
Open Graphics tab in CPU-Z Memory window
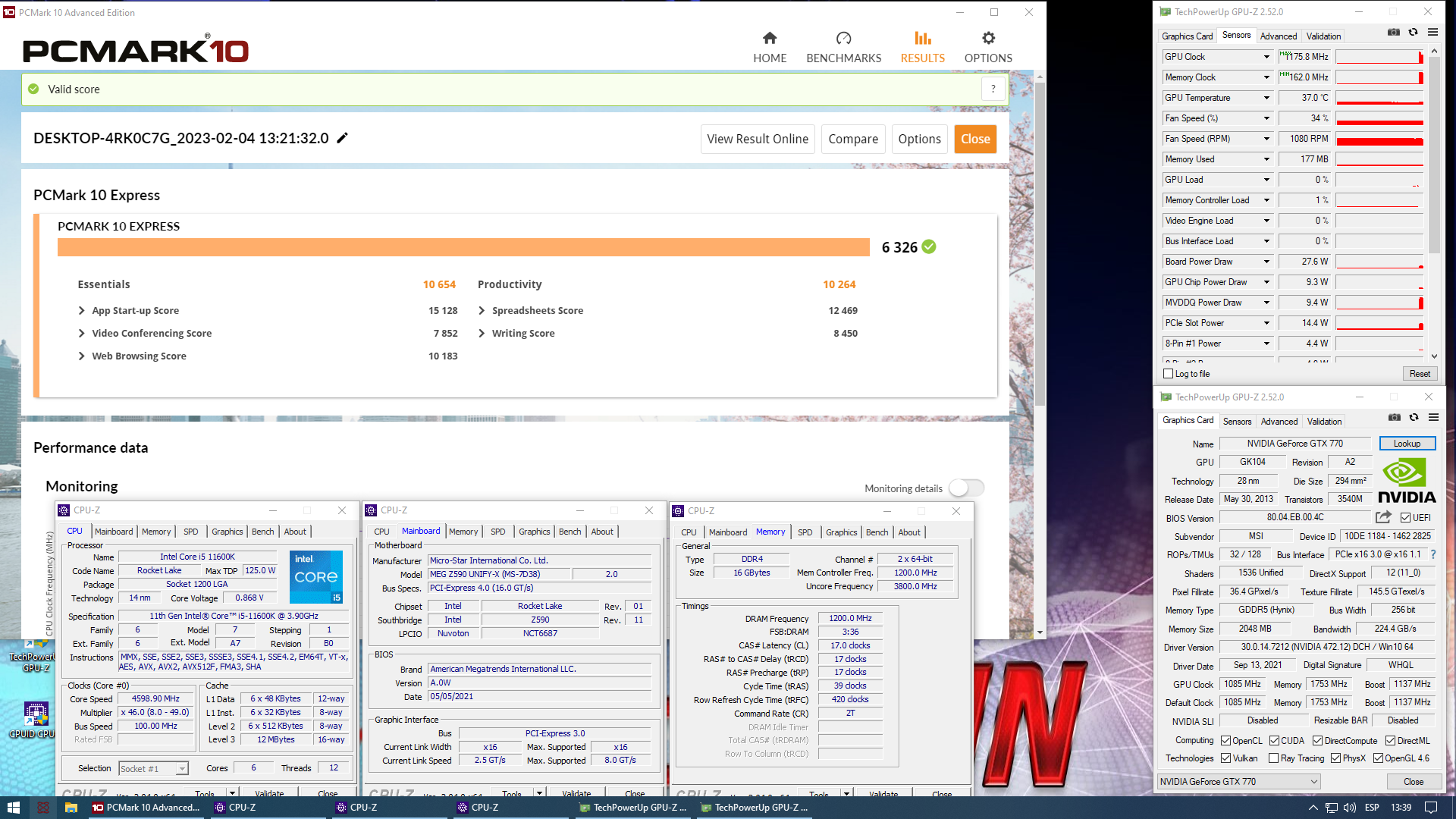tap(842, 532)
